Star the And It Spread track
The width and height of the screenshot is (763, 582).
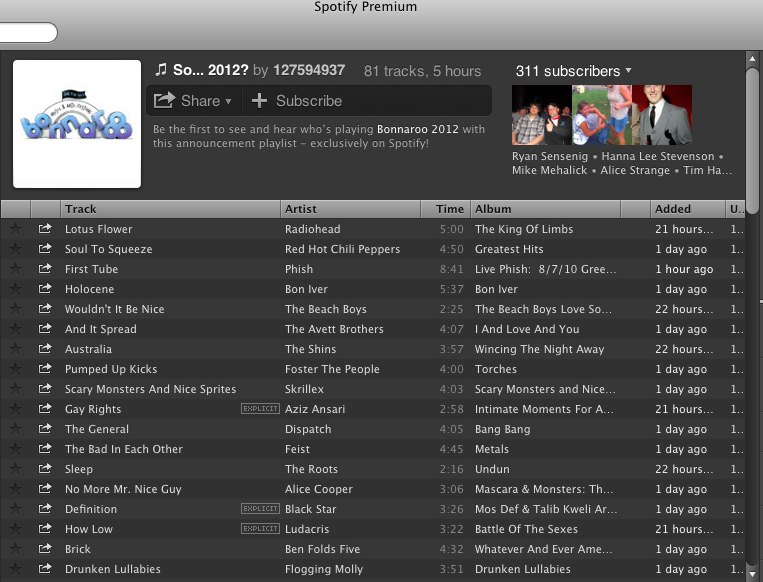pyautogui.click(x=16, y=328)
